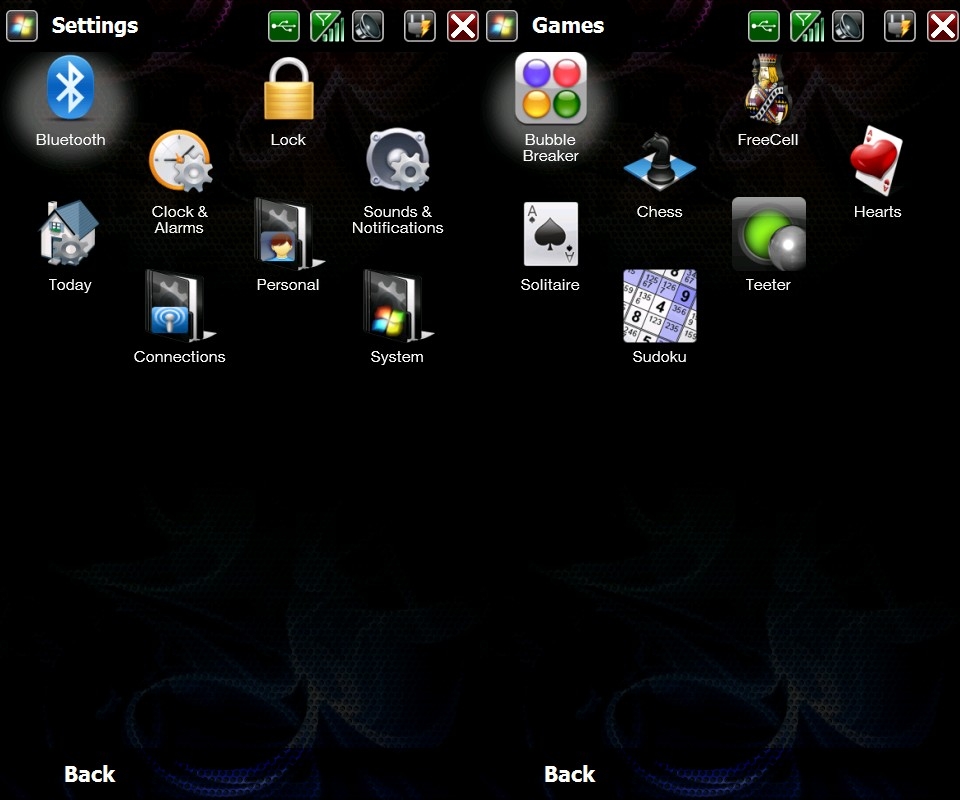The height and width of the screenshot is (800, 960).
Task: Click signal strength icon in Settings screen
Action: pos(327,26)
